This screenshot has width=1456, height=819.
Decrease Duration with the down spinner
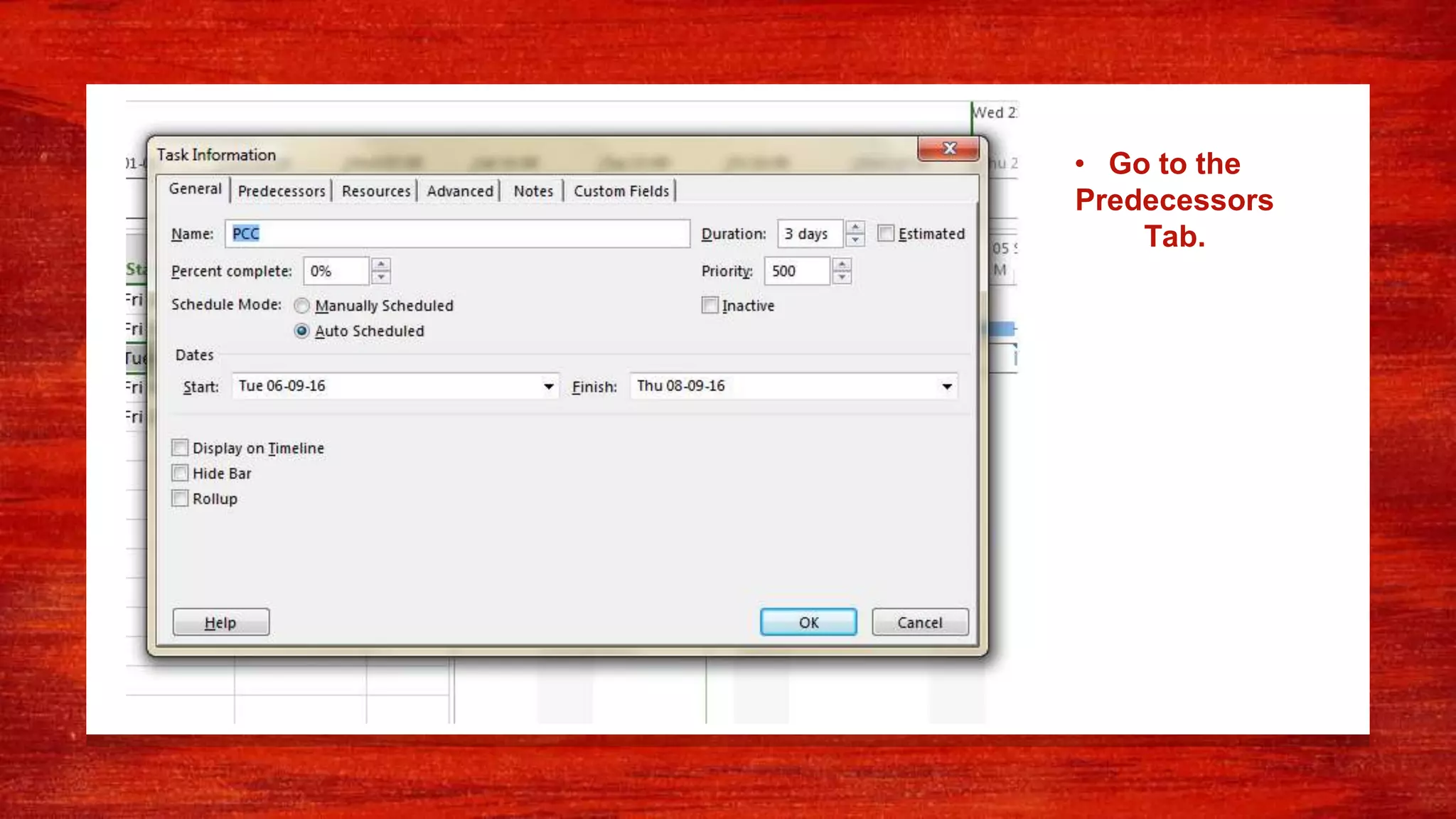[x=855, y=240]
